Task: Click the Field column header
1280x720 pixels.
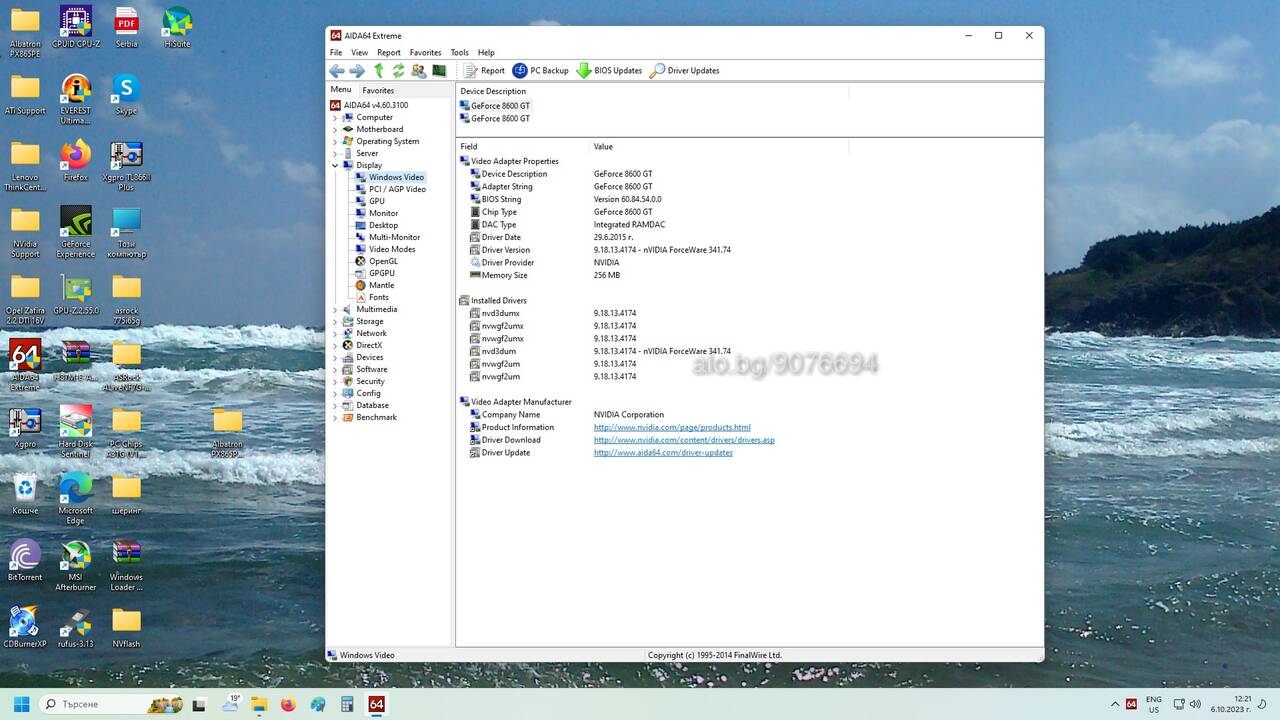Action: point(522,147)
